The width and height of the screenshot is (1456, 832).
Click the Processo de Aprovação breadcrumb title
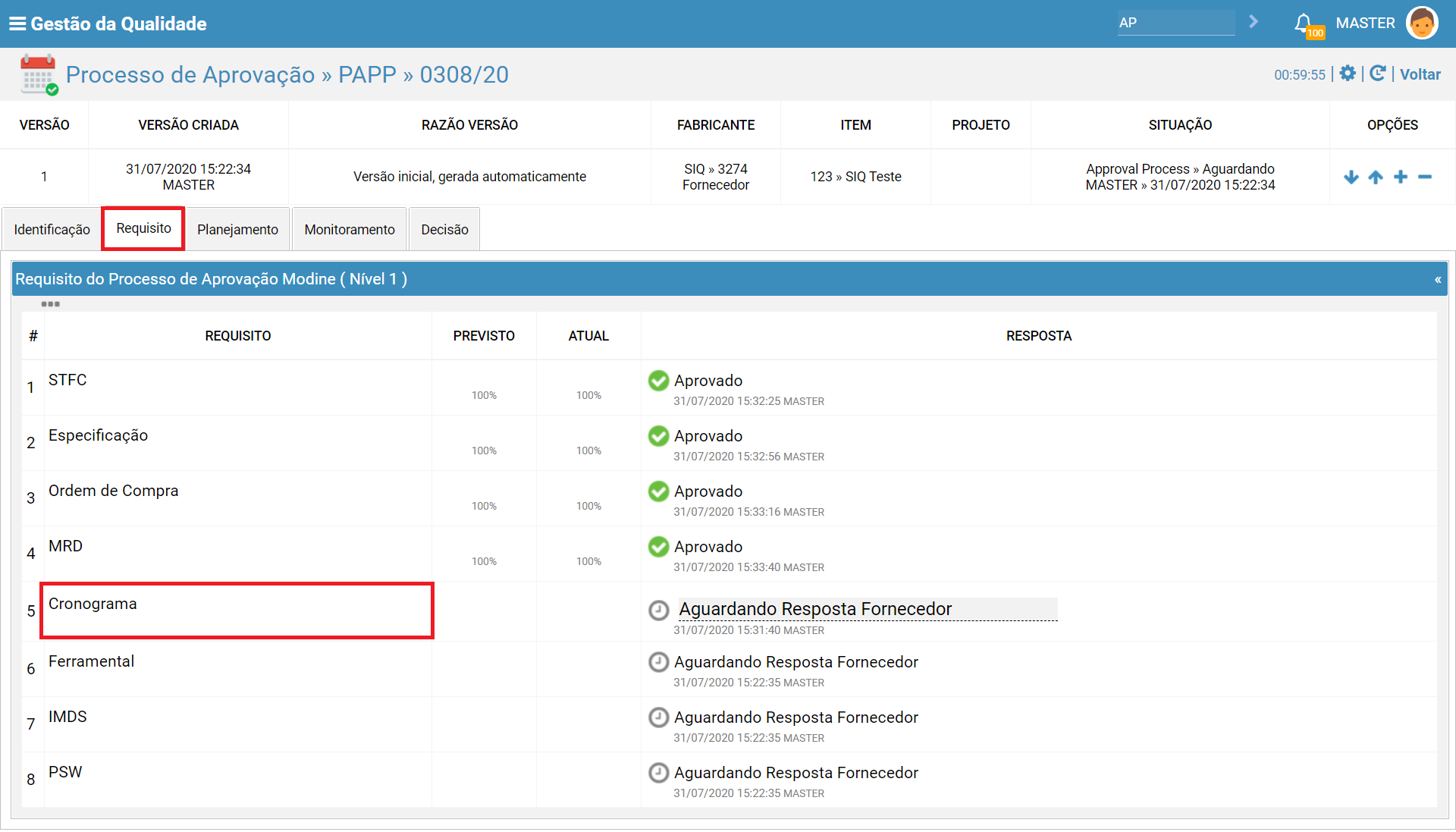click(x=190, y=74)
